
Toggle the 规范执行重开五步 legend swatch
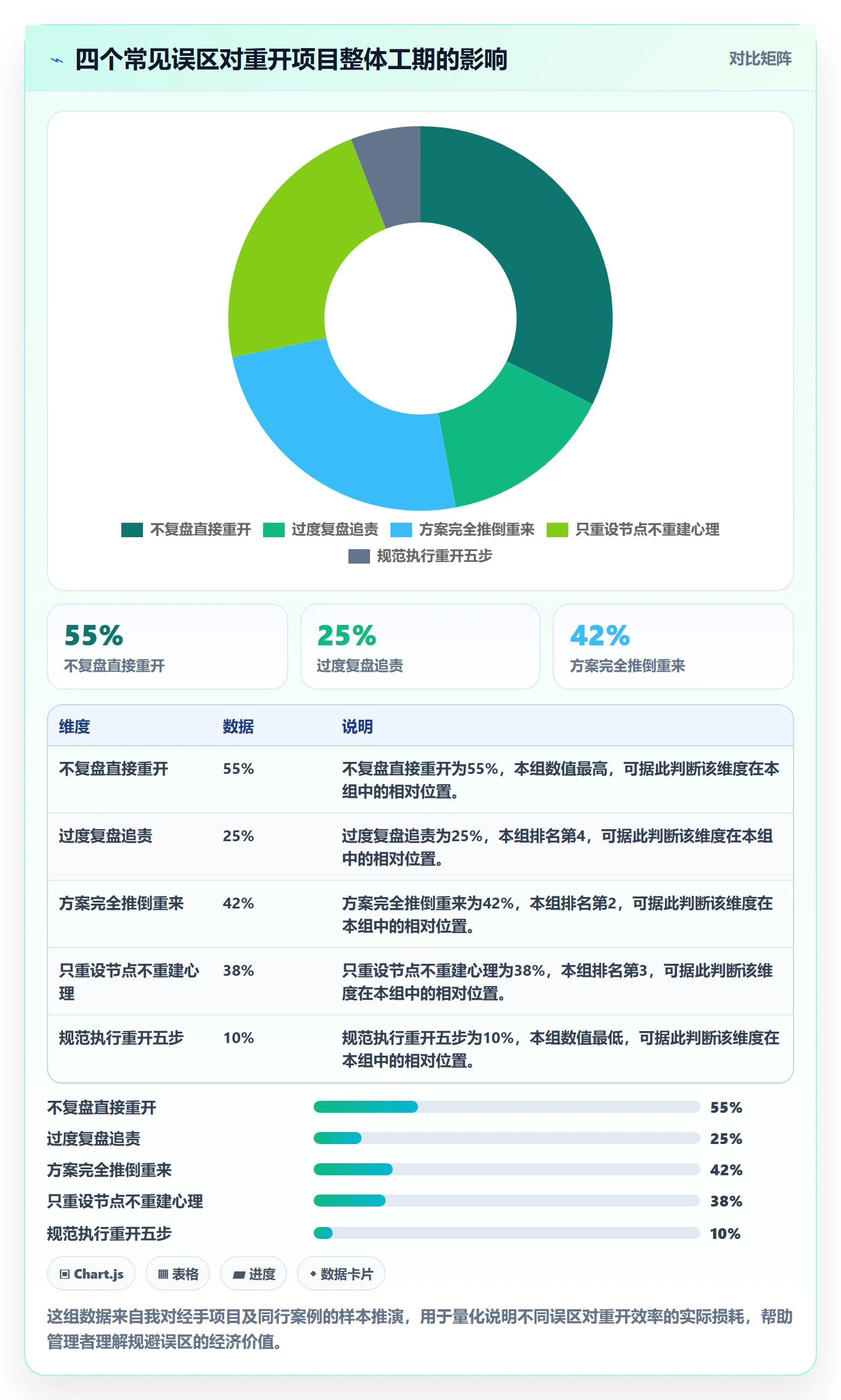pyautogui.click(x=359, y=556)
